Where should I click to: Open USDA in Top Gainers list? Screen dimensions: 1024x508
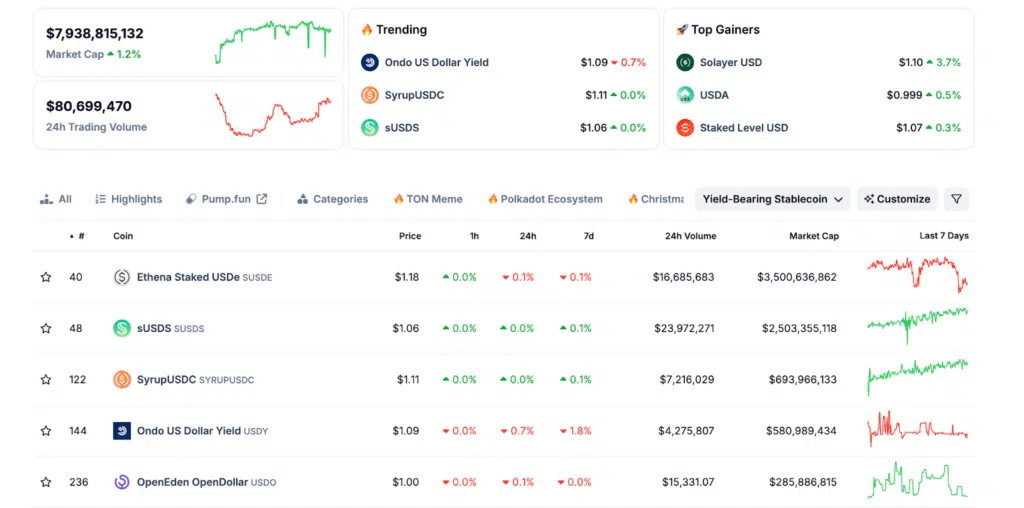click(714, 95)
